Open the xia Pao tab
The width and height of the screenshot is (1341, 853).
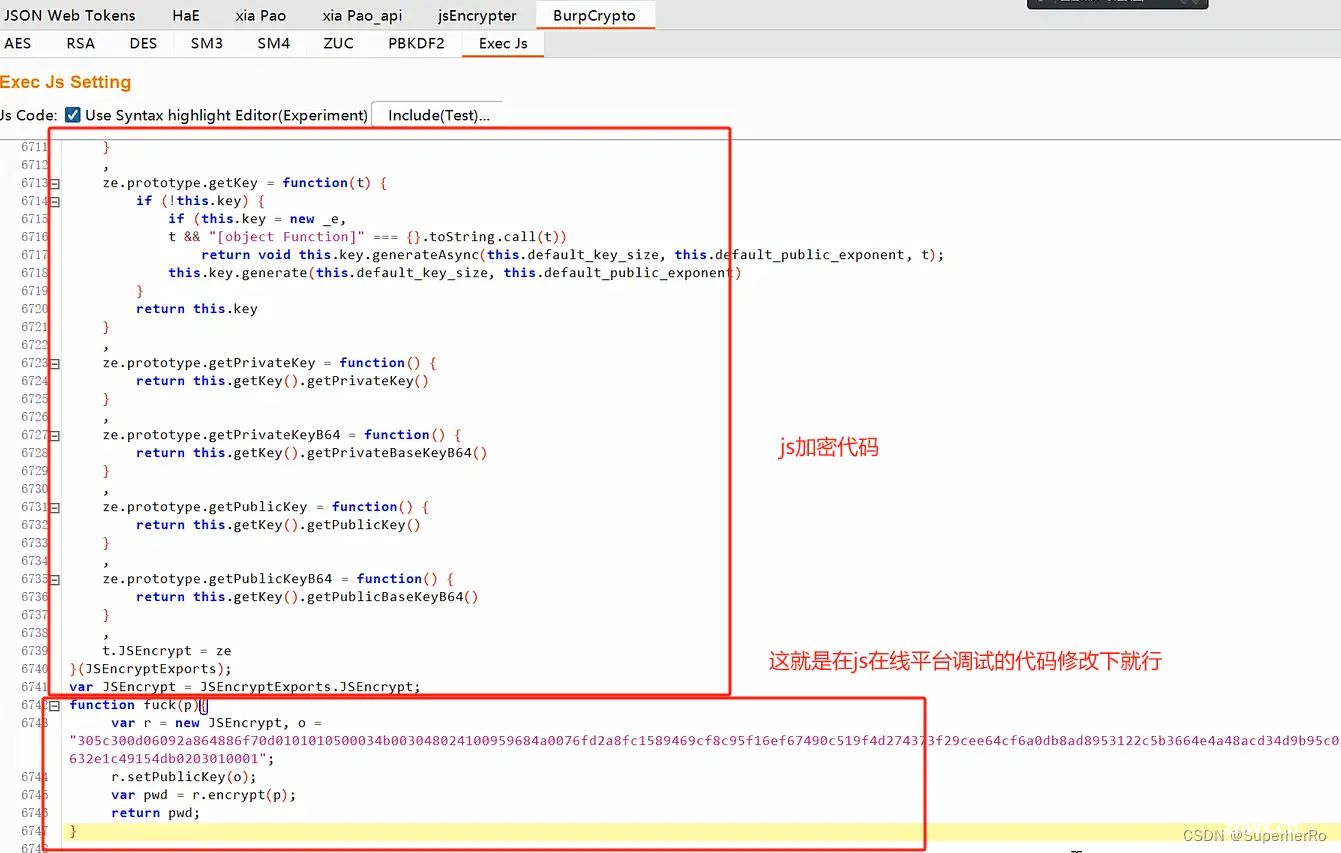point(261,15)
